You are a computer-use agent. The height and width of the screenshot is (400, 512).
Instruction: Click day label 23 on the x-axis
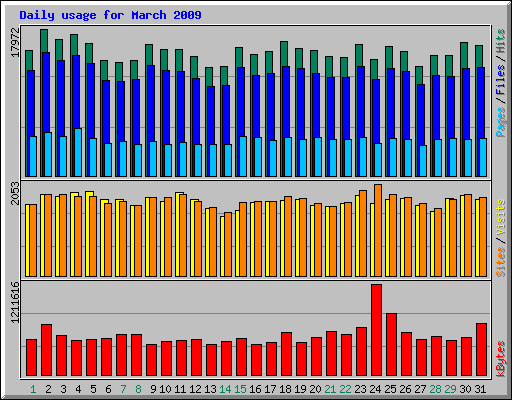360,389
